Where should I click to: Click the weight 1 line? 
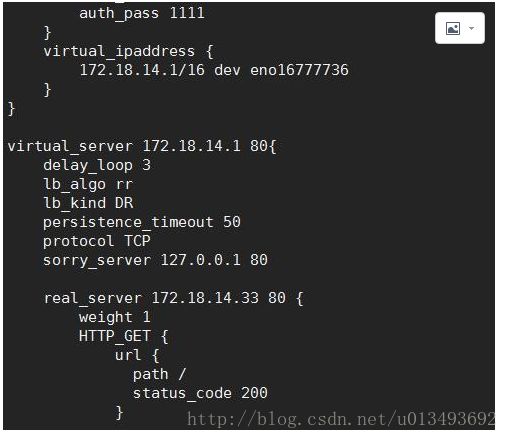pos(115,317)
